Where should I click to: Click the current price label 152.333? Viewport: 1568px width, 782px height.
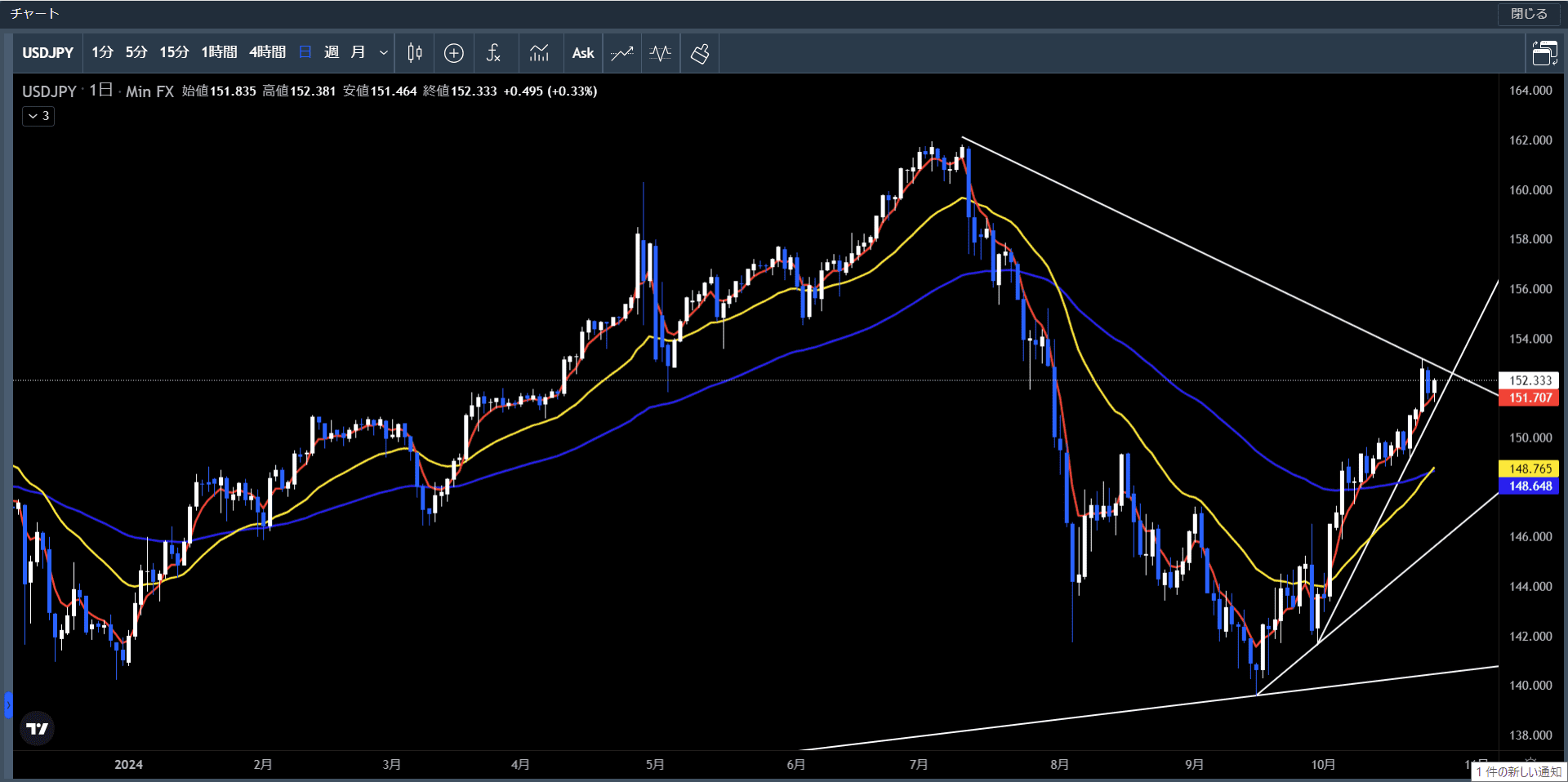[1529, 380]
